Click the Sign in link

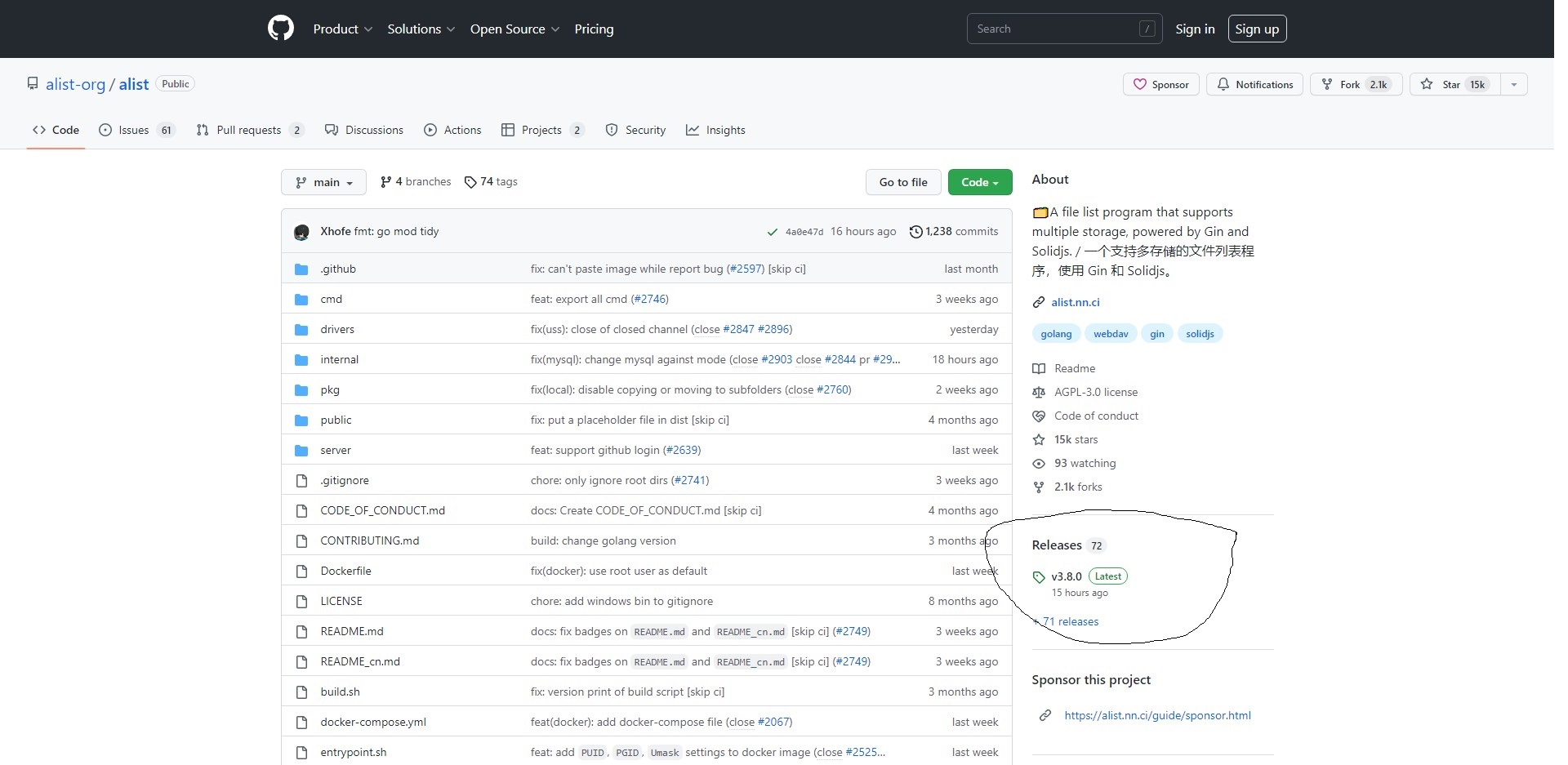[x=1195, y=29]
